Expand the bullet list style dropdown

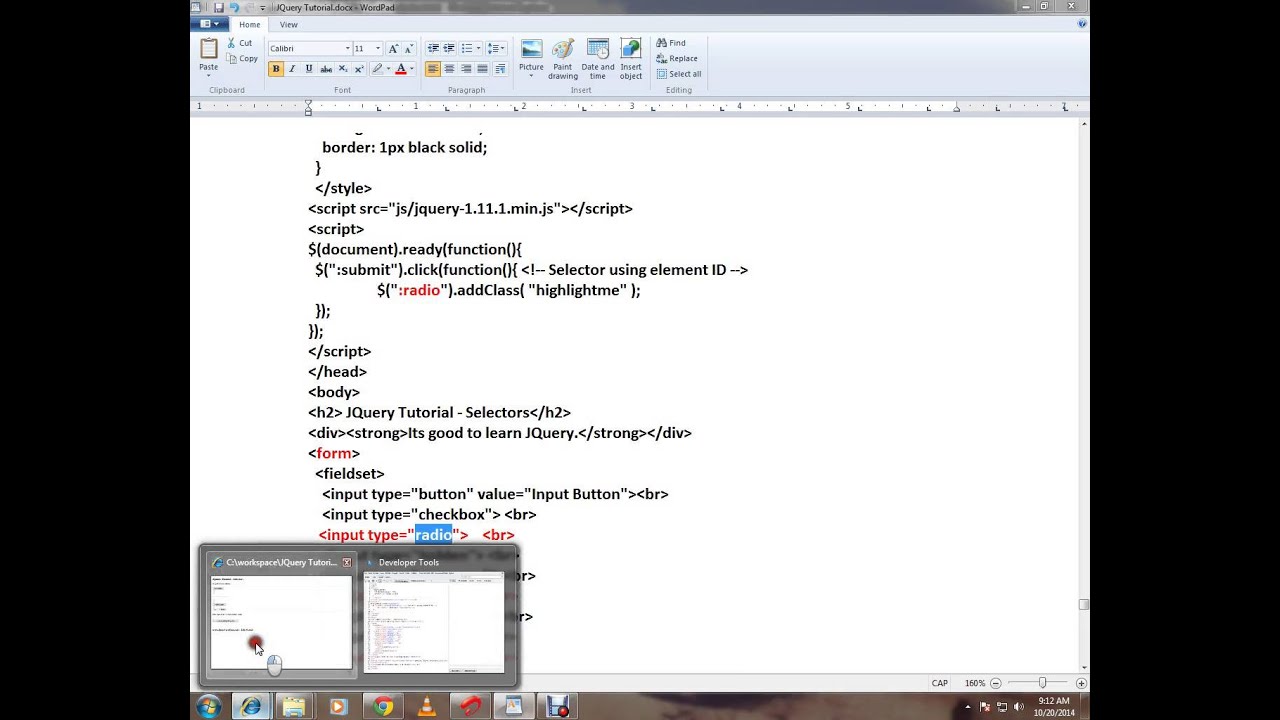[x=478, y=48]
